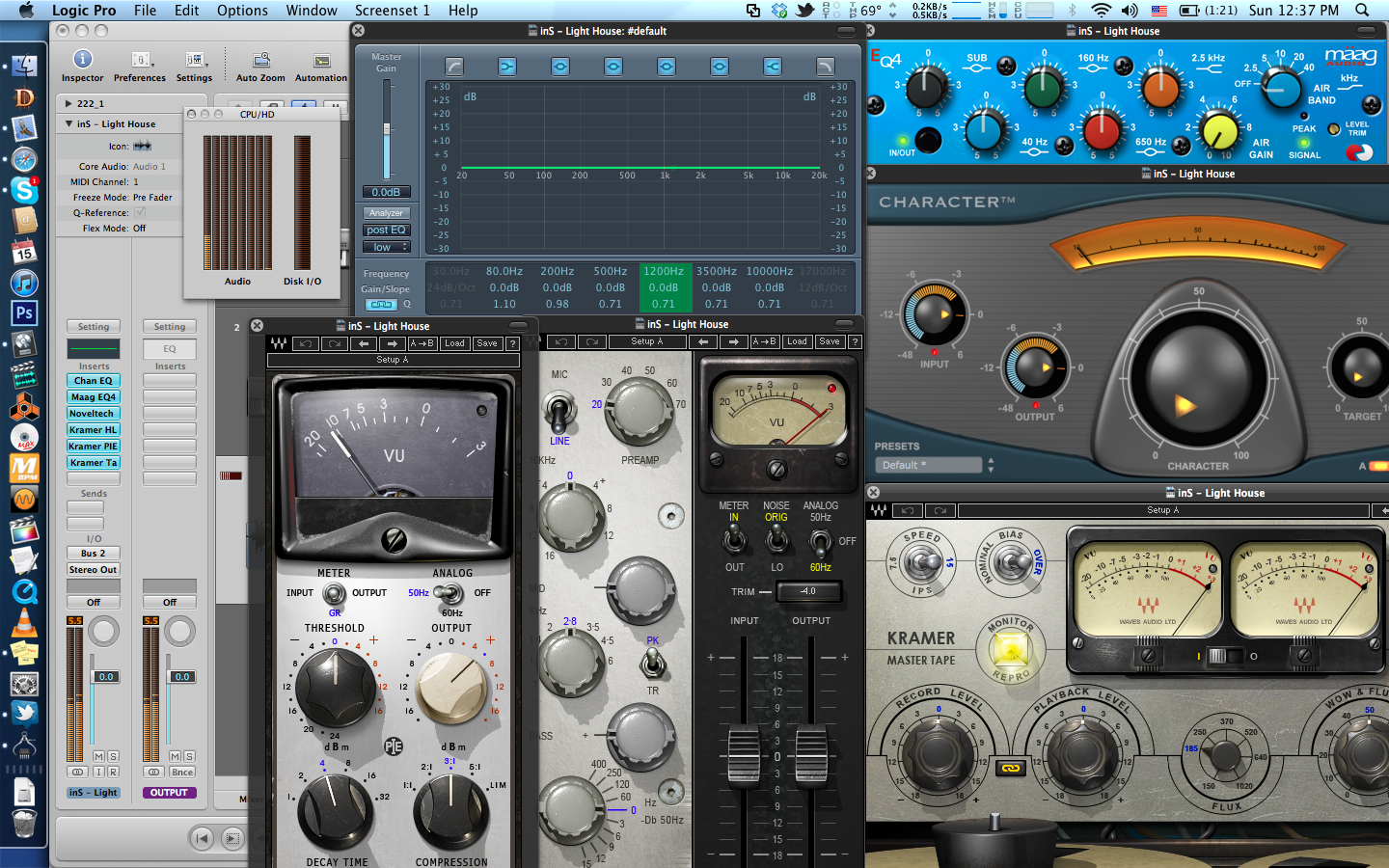The width and height of the screenshot is (1389, 868).
Task: Enable the low-pass filter band in Channel EQ
Action: click(x=825, y=67)
